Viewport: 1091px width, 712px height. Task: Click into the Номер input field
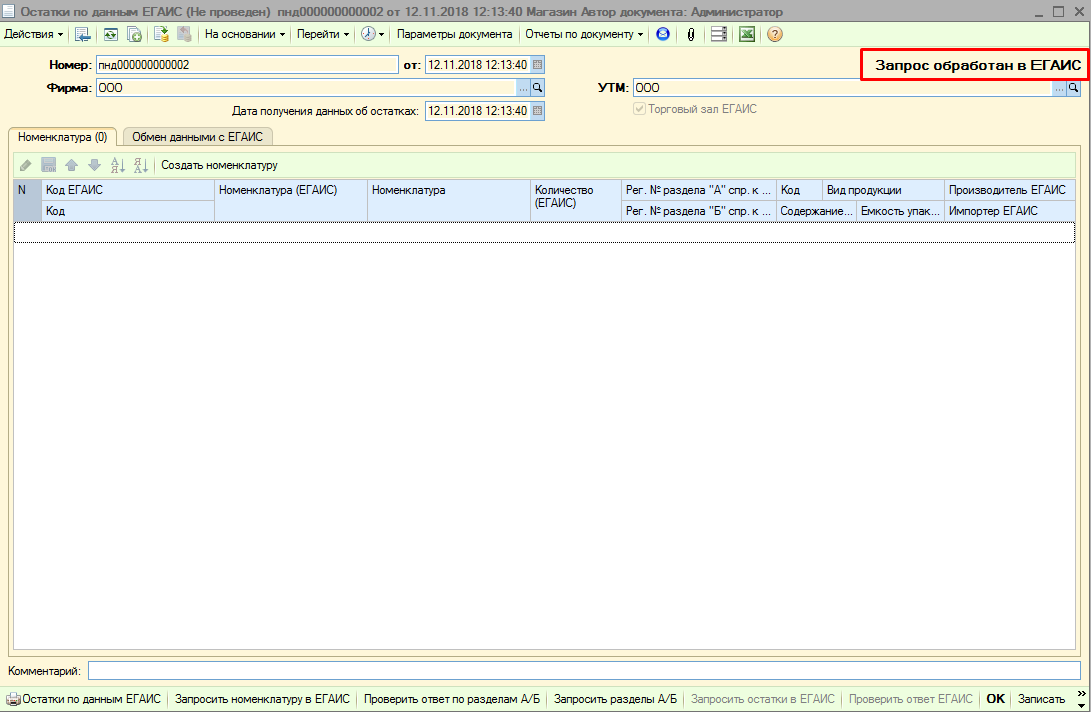247,65
